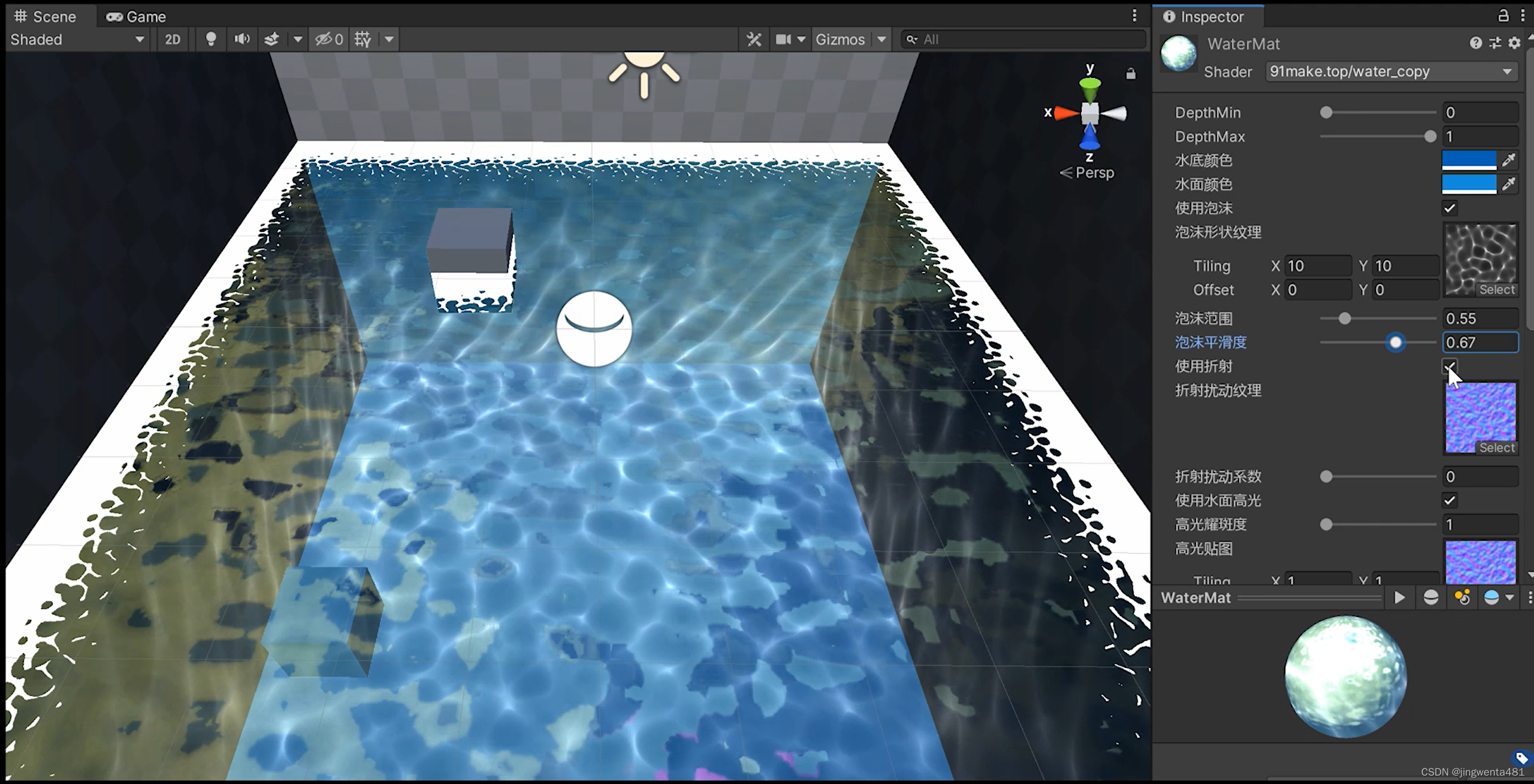Uncheck the 使用泡沫 foam checkbox
The height and width of the screenshot is (784, 1534).
coord(1450,208)
